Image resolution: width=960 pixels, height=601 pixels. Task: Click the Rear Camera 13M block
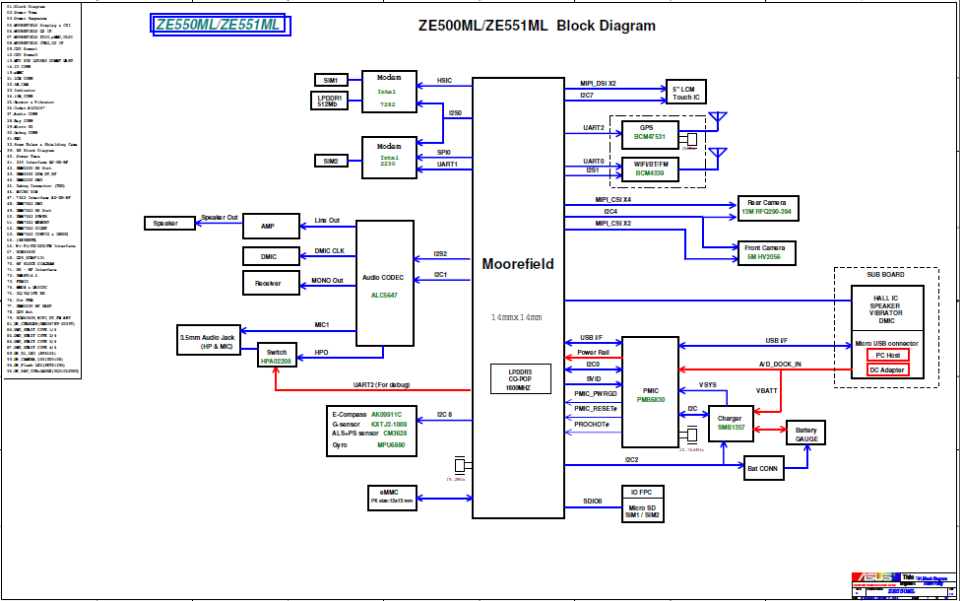(x=767, y=207)
